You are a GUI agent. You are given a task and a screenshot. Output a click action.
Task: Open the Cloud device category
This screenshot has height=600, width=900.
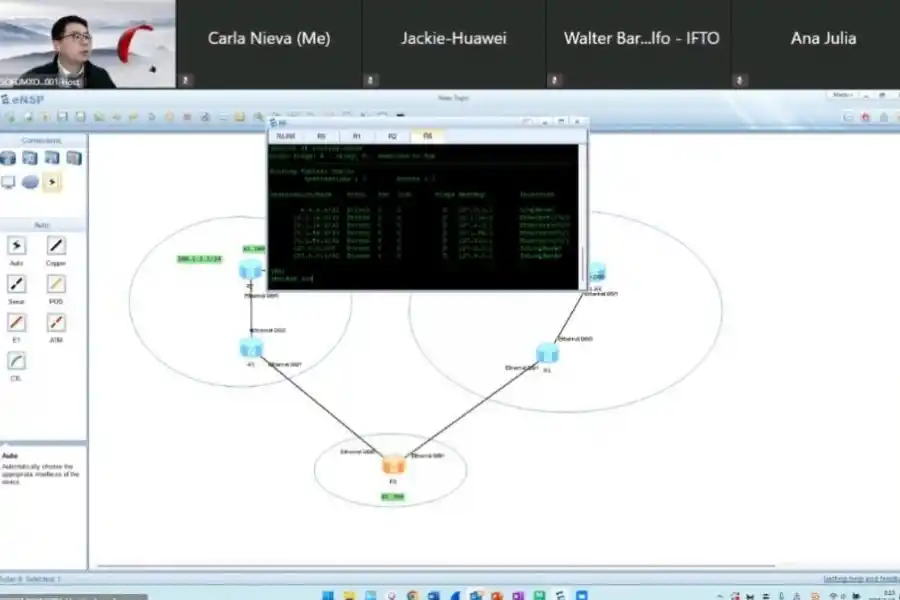pyautogui.click(x=30, y=182)
